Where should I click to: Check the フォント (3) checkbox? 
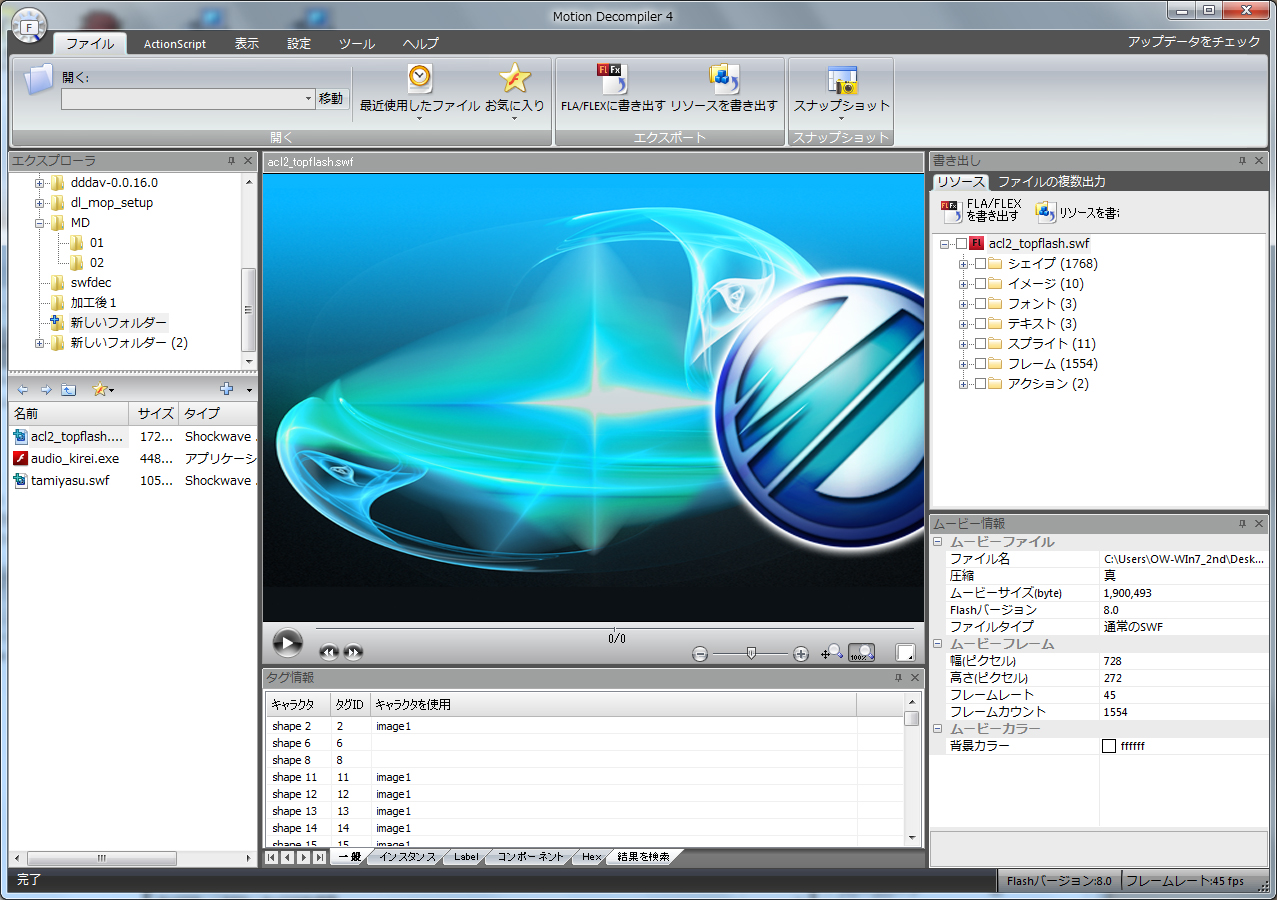coord(980,304)
